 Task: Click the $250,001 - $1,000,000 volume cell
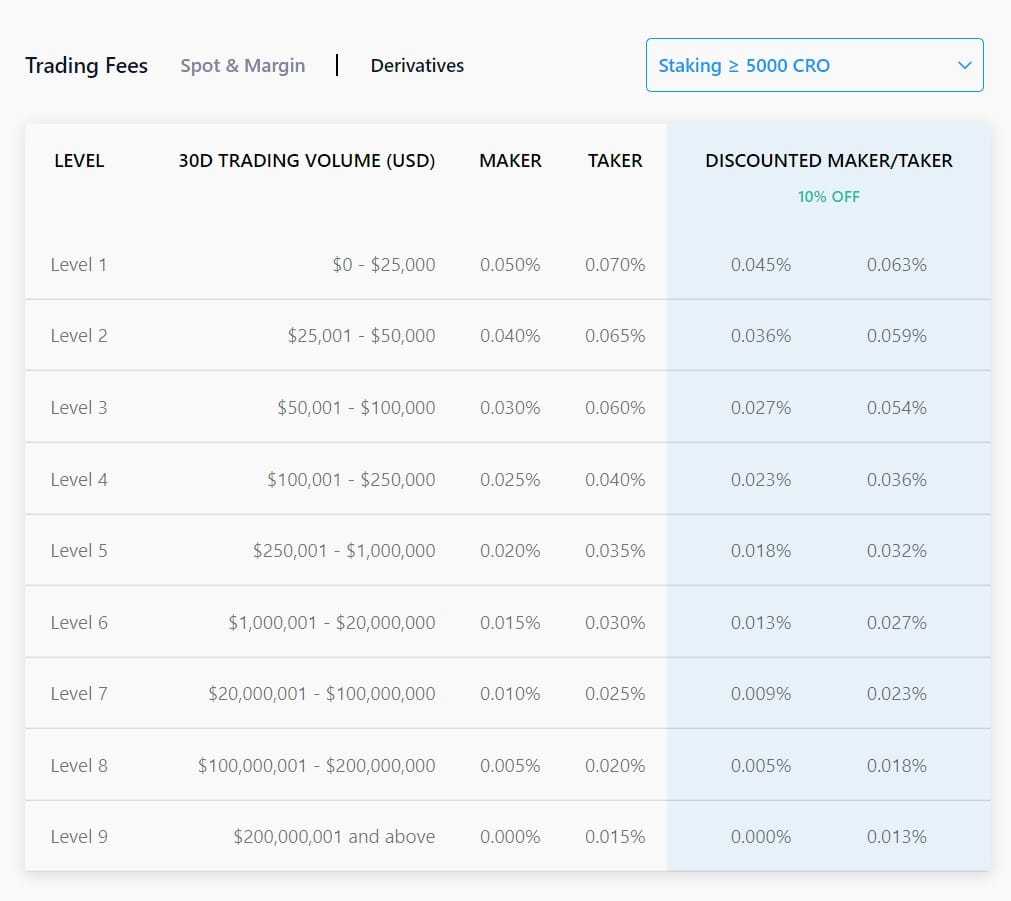tap(344, 551)
